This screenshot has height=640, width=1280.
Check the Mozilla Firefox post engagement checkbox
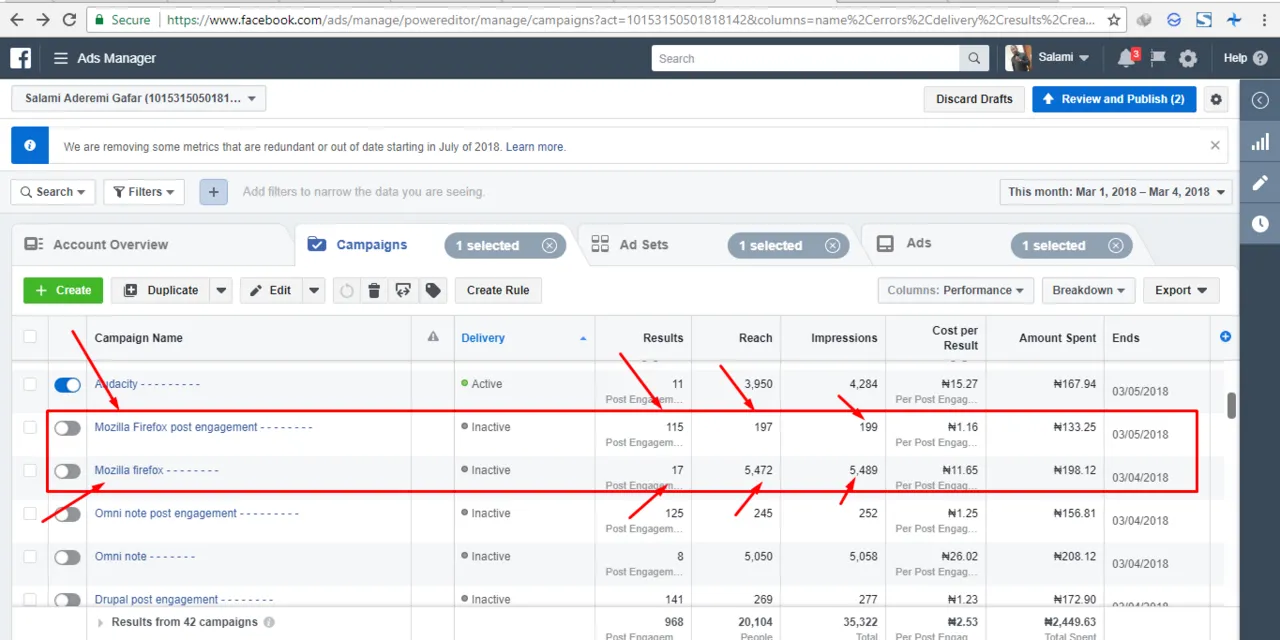(x=30, y=427)
